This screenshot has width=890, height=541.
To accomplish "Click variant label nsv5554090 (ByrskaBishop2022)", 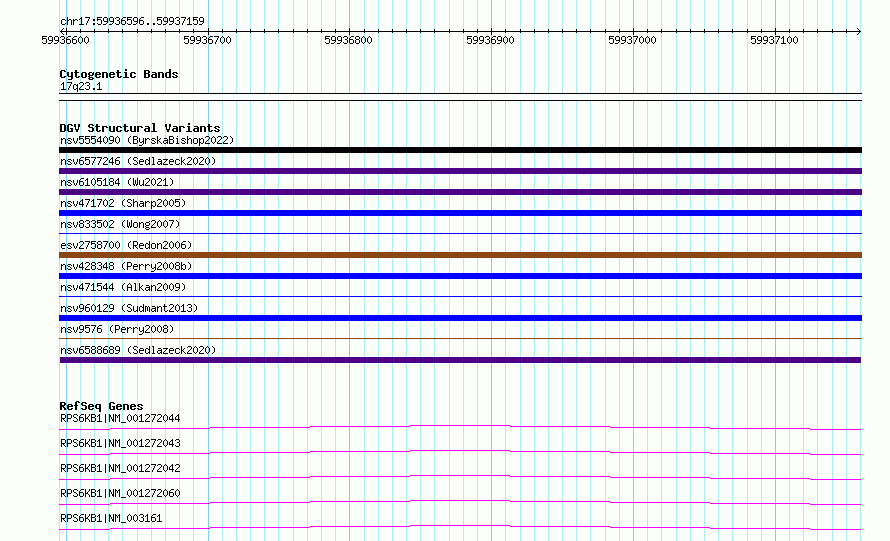I will click(x=147, y=140).
